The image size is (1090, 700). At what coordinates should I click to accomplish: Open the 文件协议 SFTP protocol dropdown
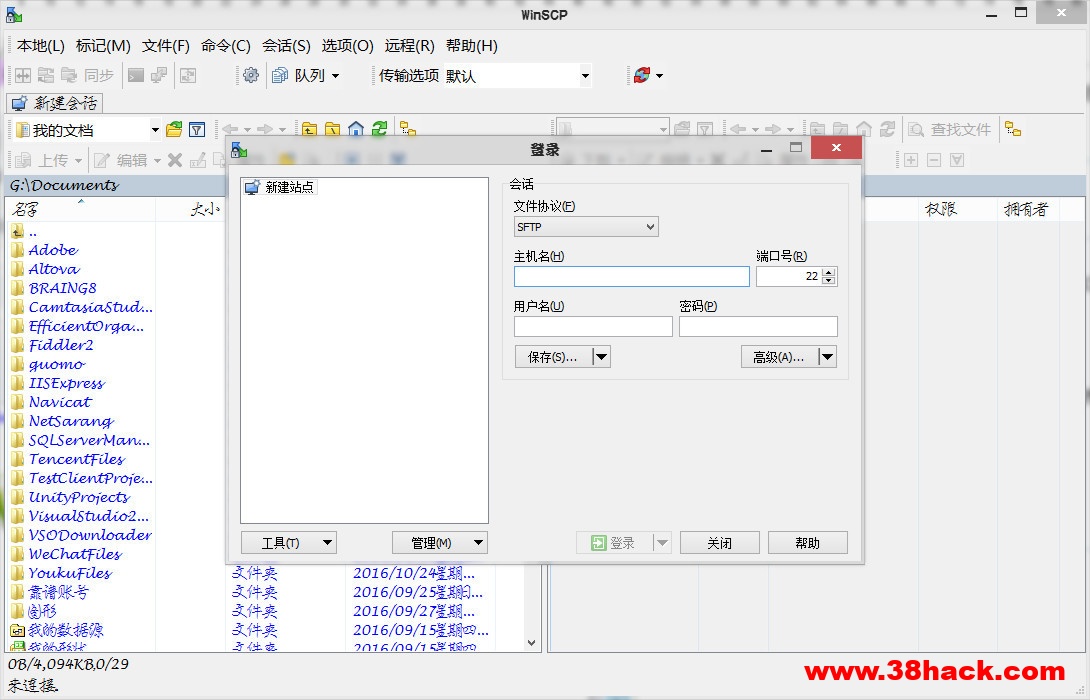pos(586,227)
